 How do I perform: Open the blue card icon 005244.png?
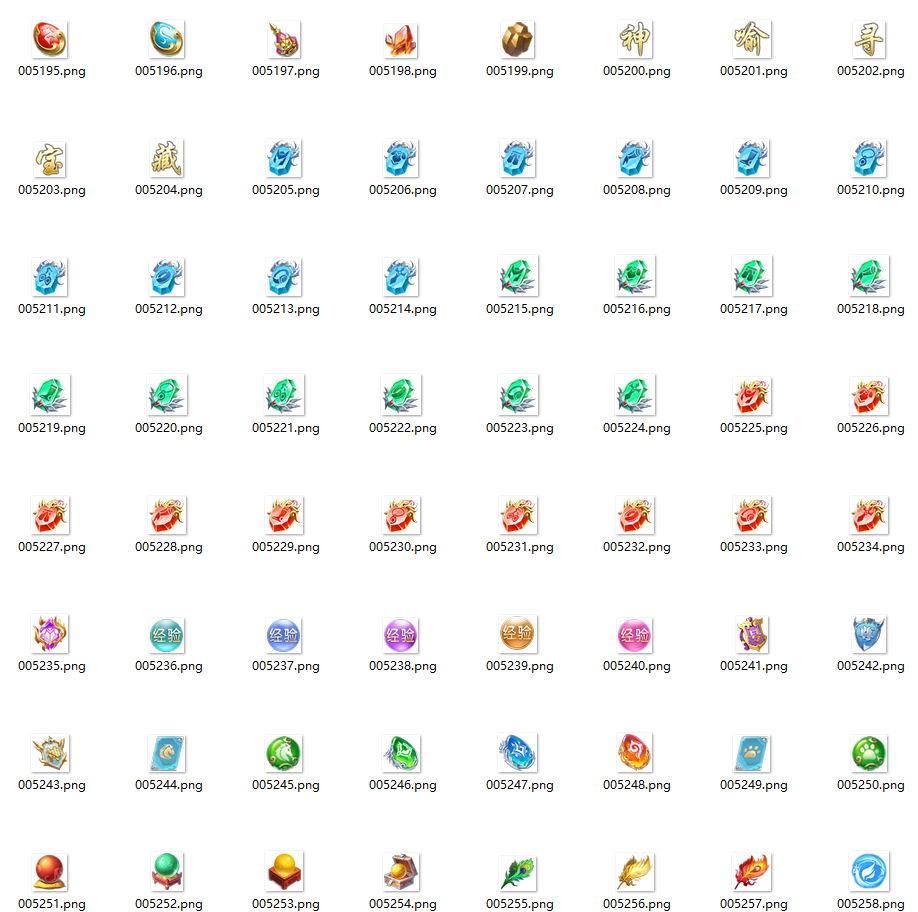[x=167, y=752]
